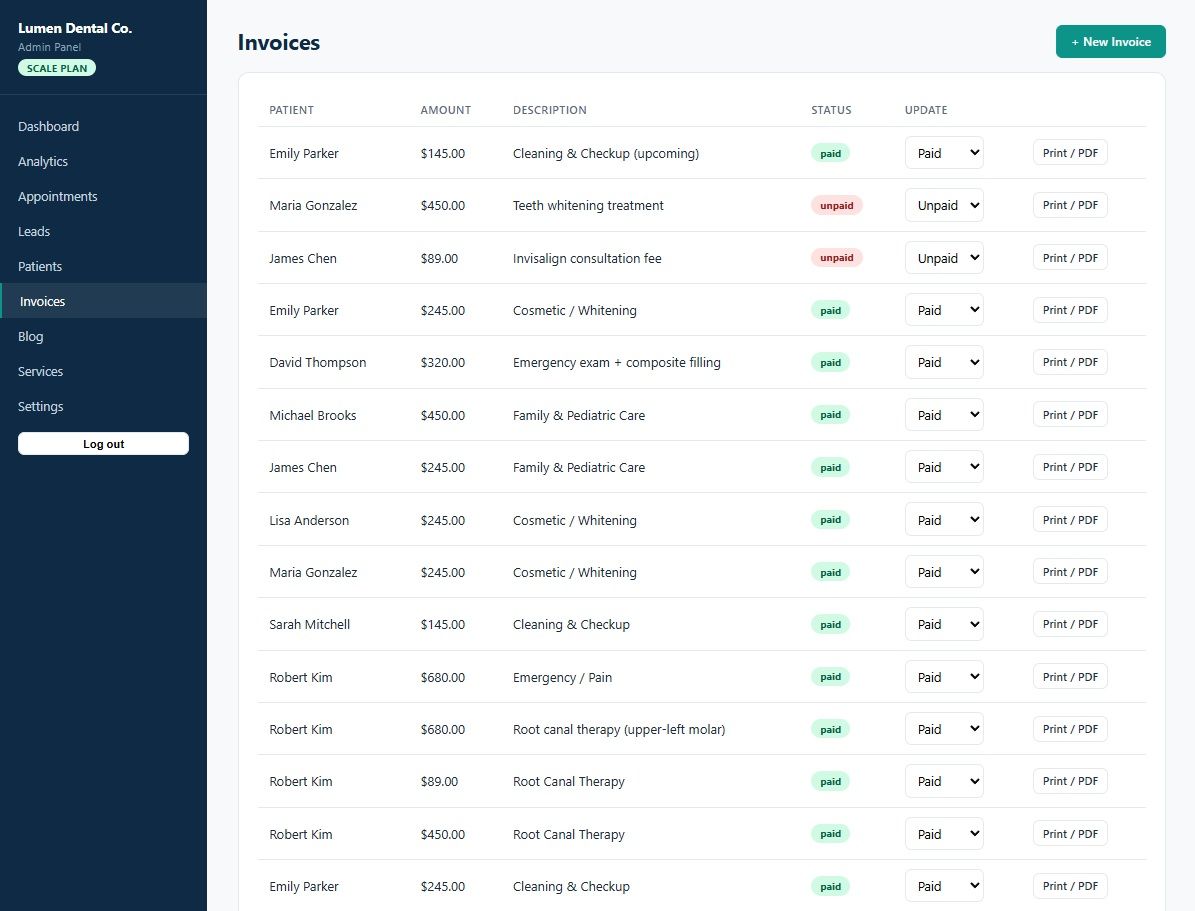This screenshot has width=1195, height=911.
Task: Open the Patients section
Action: coord(103,267)
